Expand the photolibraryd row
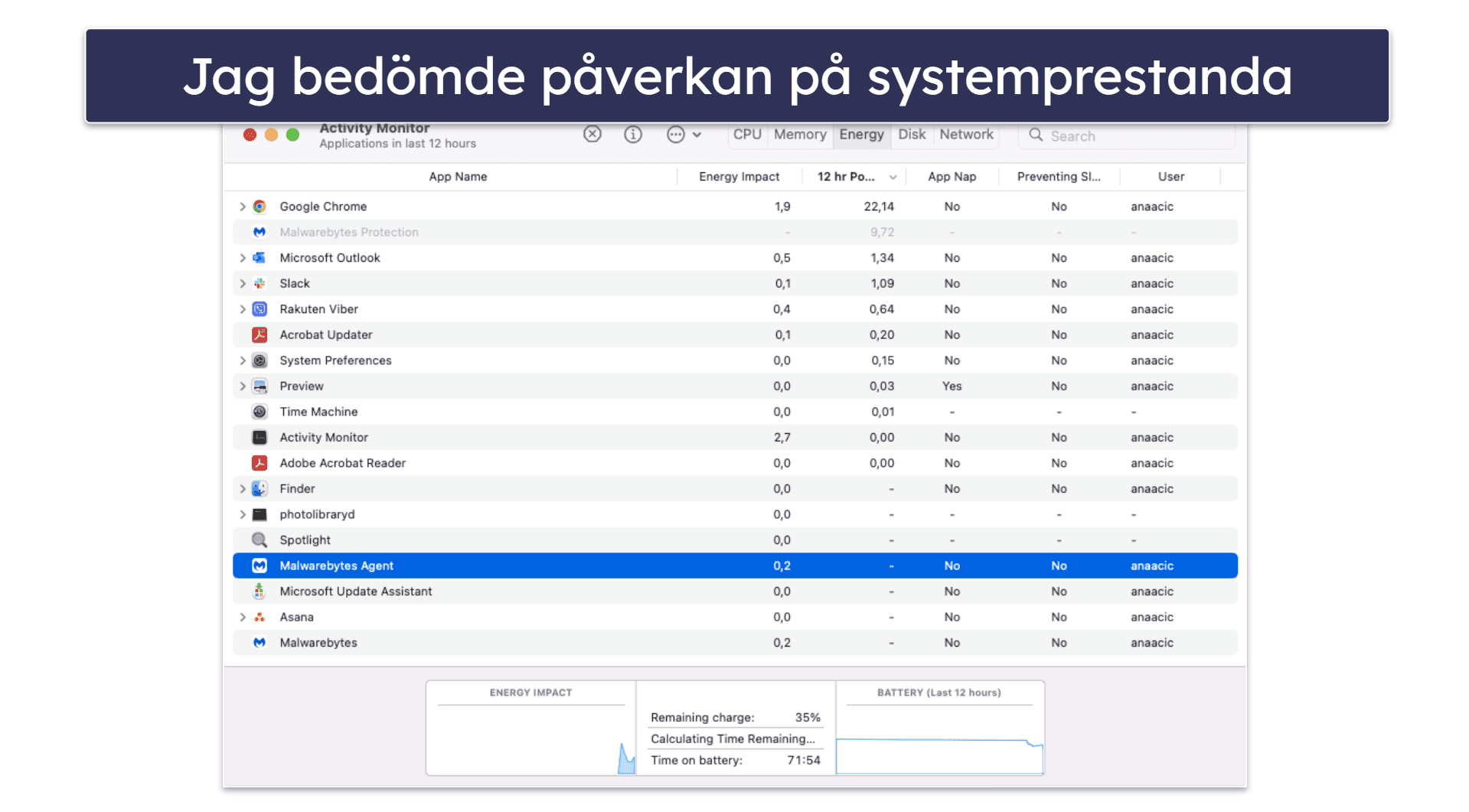 coord(242,514)
